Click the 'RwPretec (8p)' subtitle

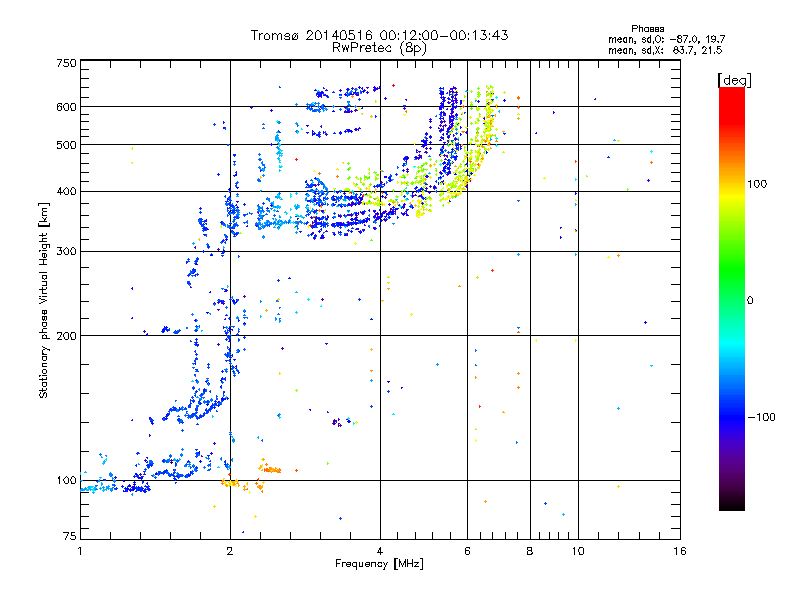379,48
